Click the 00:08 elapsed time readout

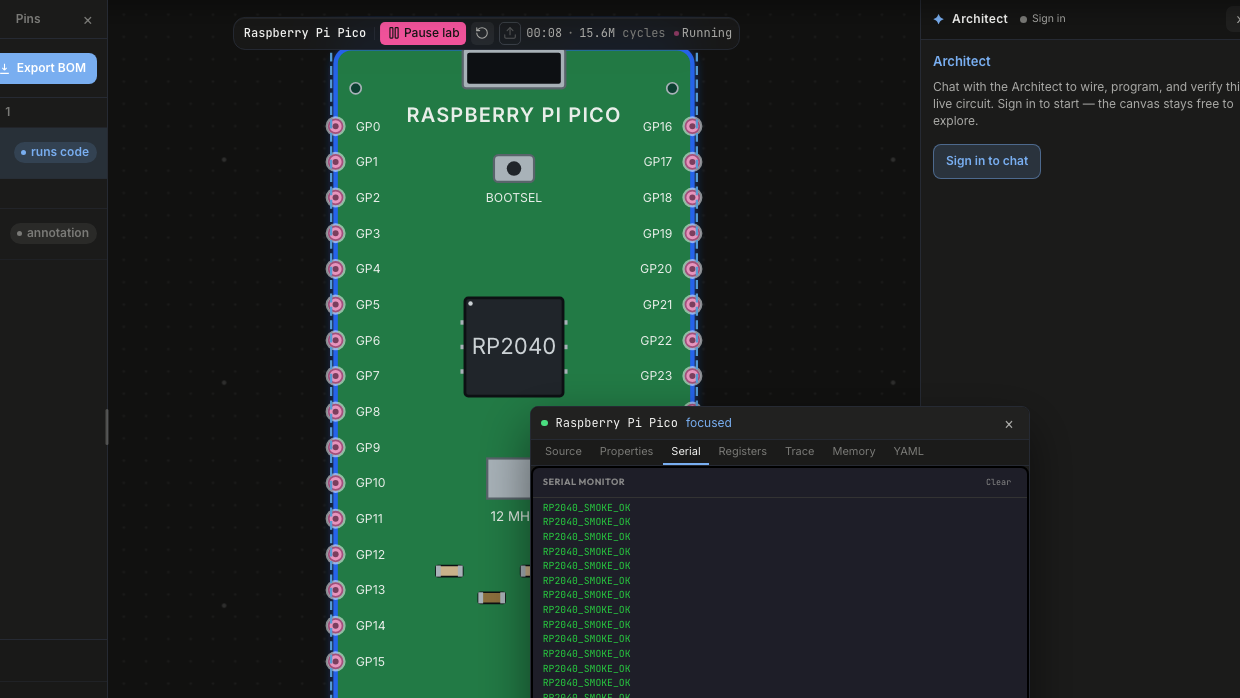(544, 33)
